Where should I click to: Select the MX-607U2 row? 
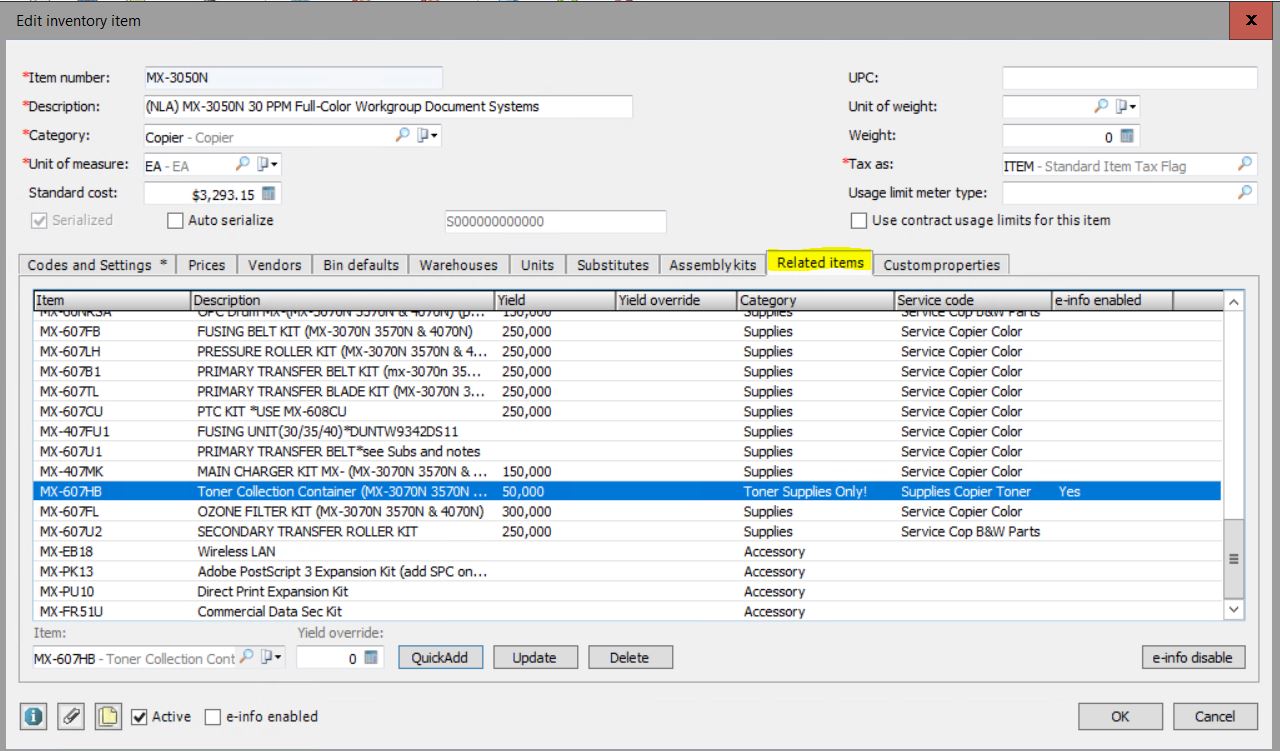coord(628,531)
